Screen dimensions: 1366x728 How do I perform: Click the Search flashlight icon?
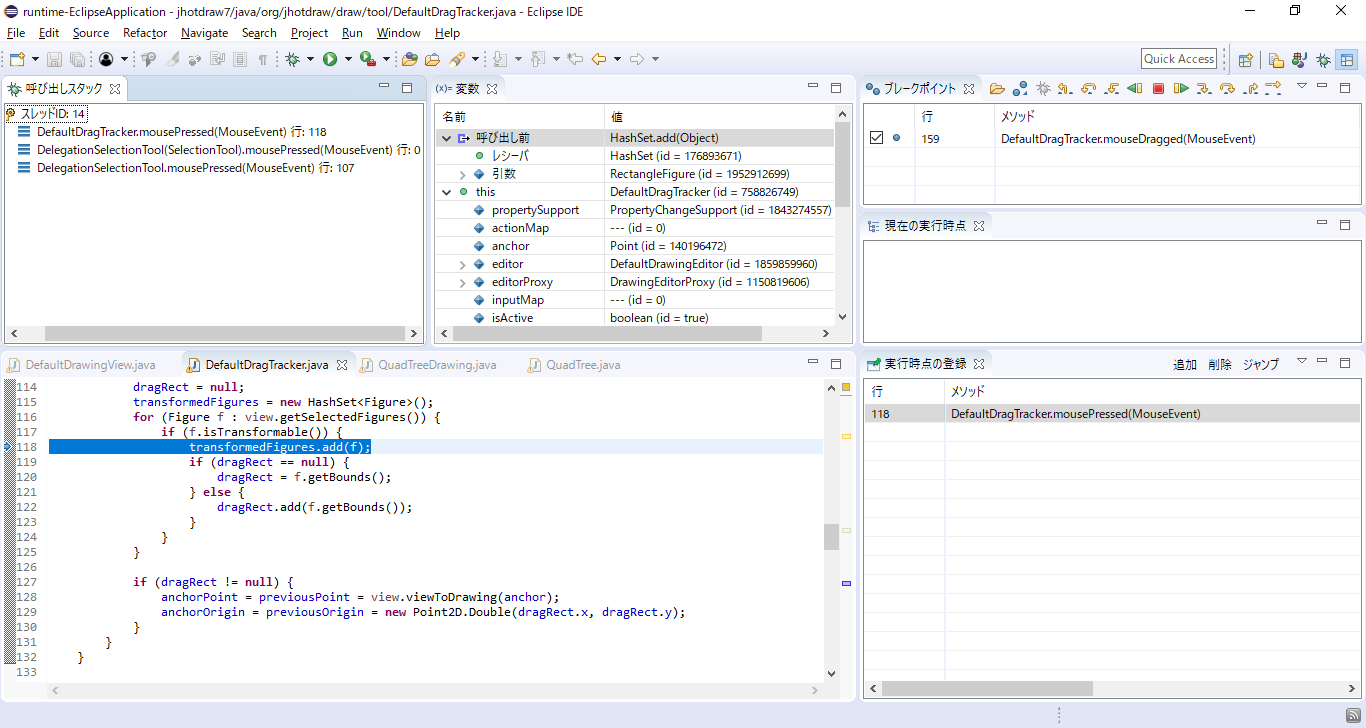pyautogui.click(x=456, y=59)
